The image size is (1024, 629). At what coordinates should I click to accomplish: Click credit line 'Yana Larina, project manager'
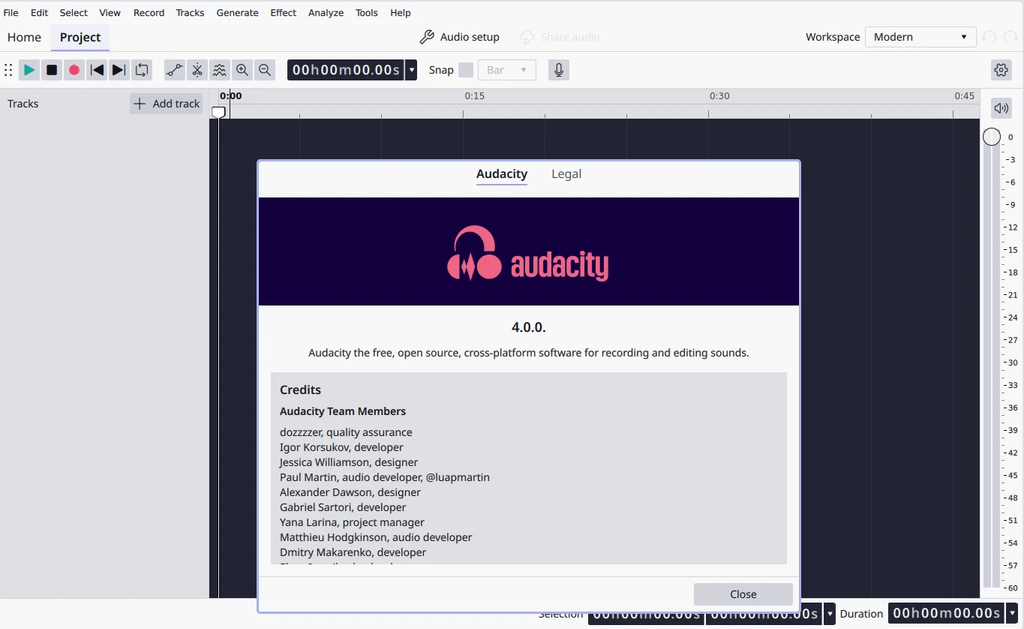pos(352,523)
